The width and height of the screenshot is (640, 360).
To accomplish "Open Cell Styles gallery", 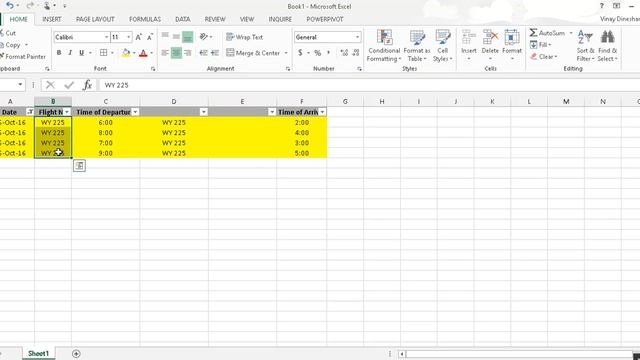I will click(x=442, y=46).
